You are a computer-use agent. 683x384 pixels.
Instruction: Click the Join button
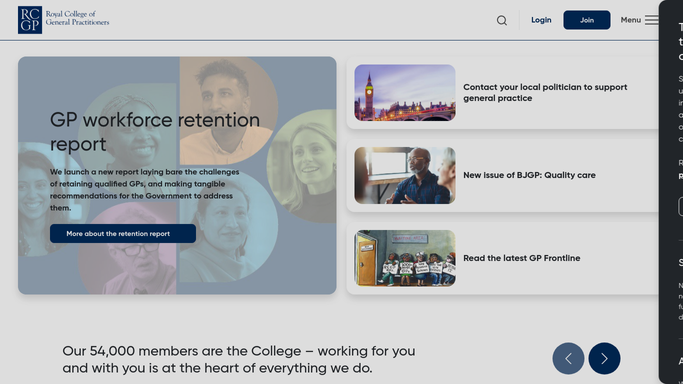(x=587, y=20)
